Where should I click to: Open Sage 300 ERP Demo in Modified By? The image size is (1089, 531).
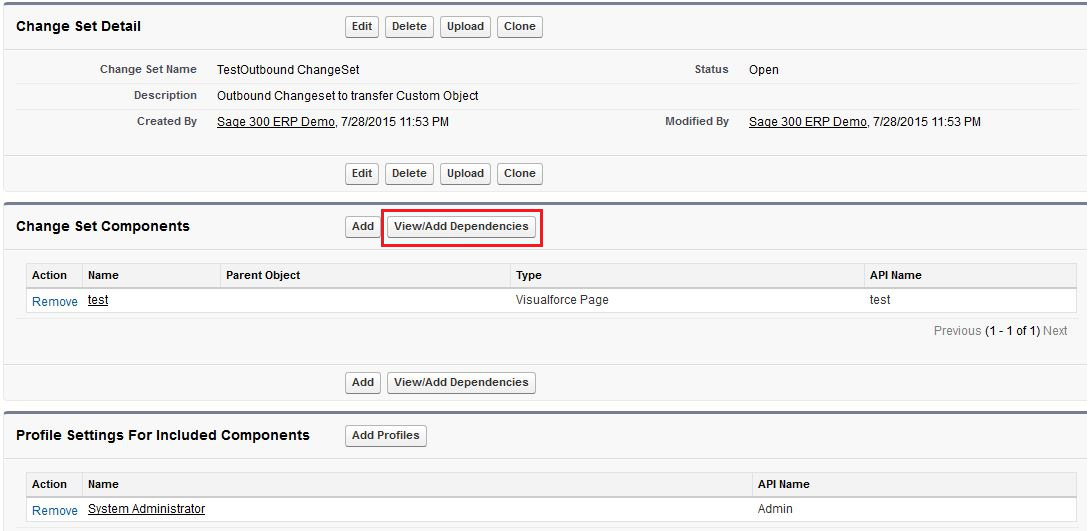pyautogui.click(x=808, y=121)
